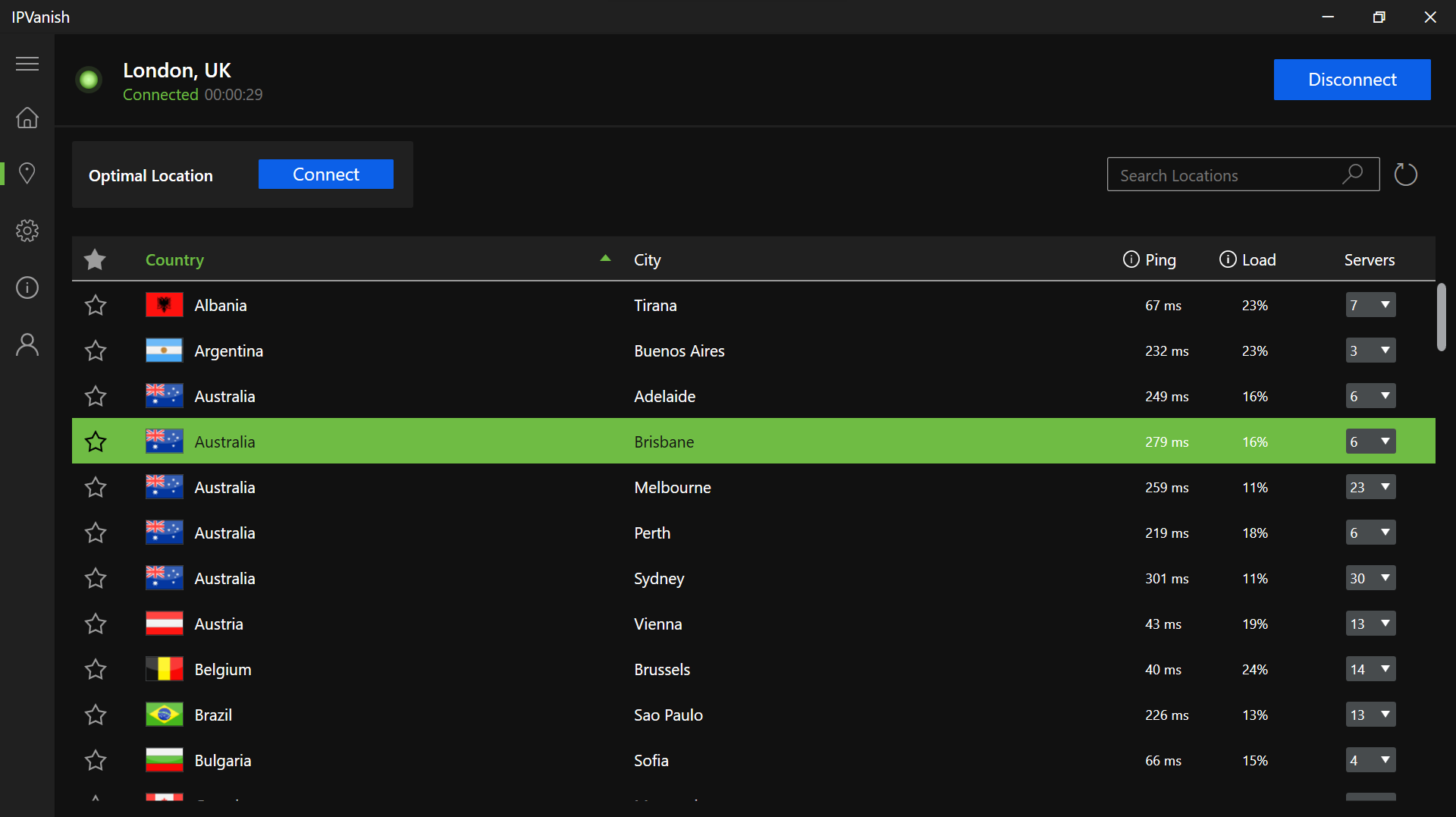
Task: Click the server list scrollbar thumb
Action: (x=1441, y=317)
